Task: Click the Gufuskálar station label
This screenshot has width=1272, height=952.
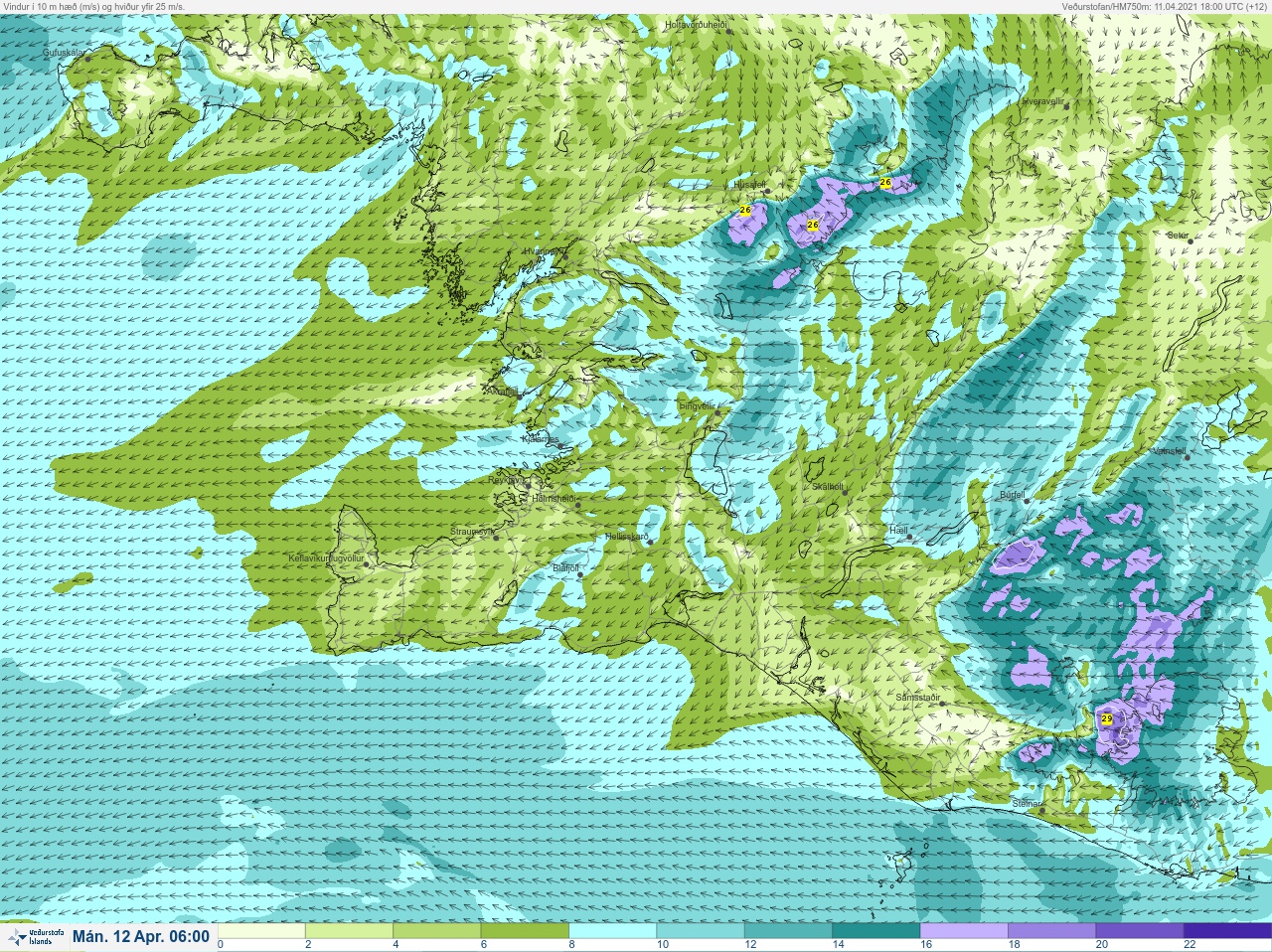Action: [62, 52]
